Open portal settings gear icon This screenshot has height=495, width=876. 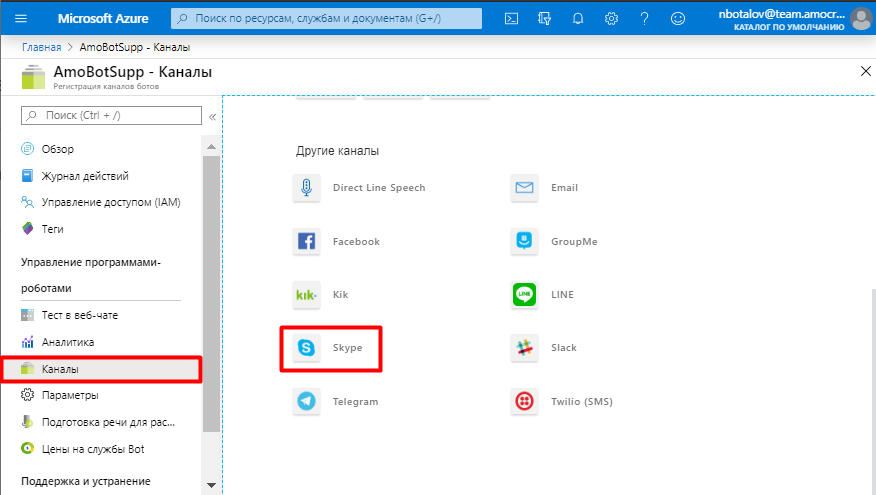(x=611, y=18)
